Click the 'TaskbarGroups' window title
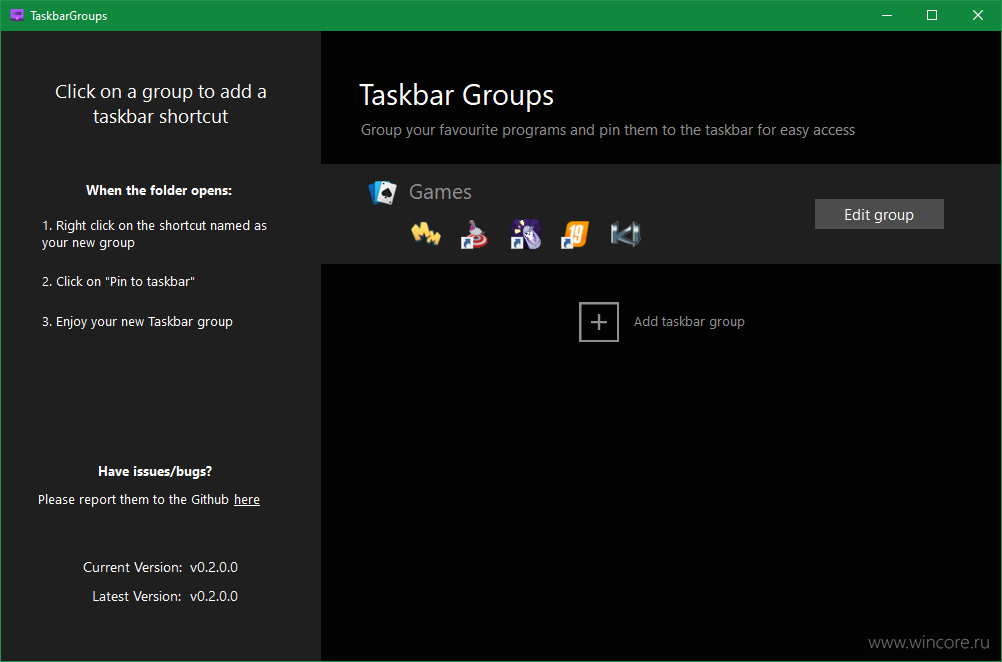This screenshot has height=662, width=1002. [x=68, y=16]
